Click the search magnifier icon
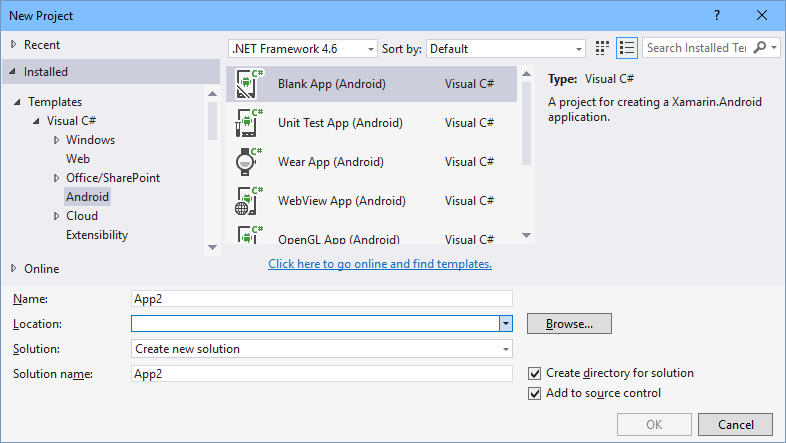Viewport: 786px width, 443px height. (x=761, y=48)
